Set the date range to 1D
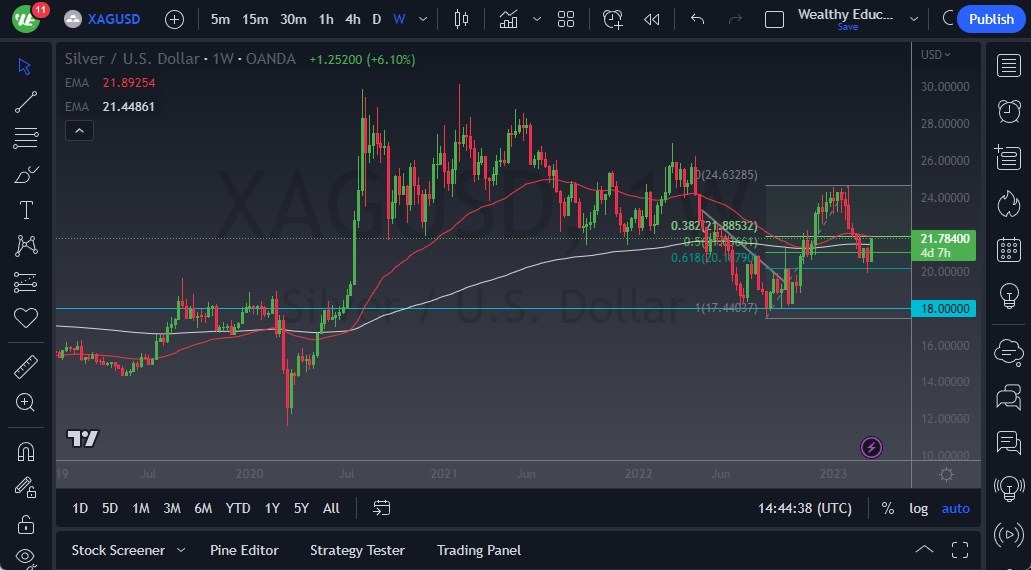 click(x=80, y=508)
